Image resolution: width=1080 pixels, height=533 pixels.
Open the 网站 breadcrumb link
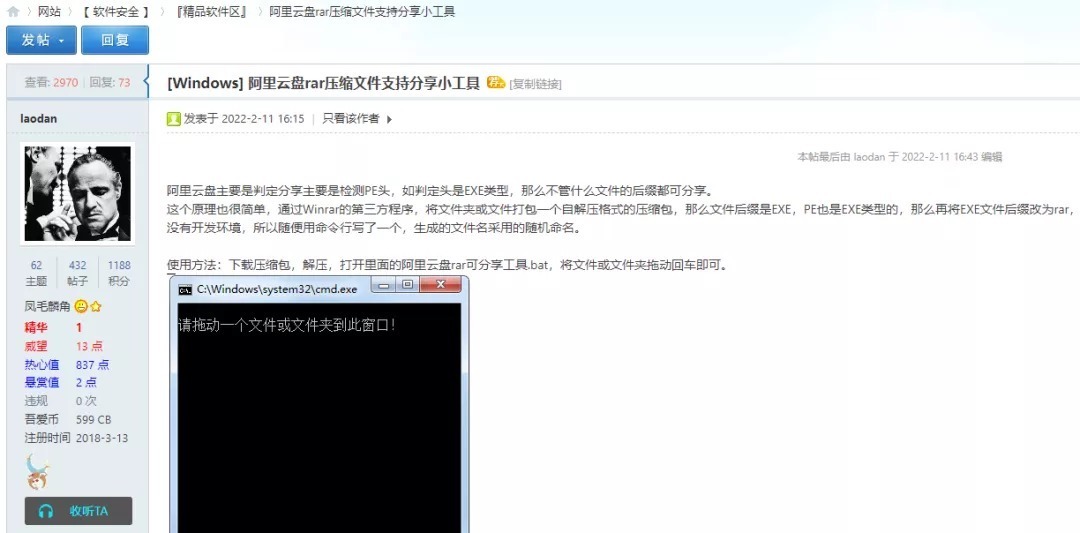point(49,12)
